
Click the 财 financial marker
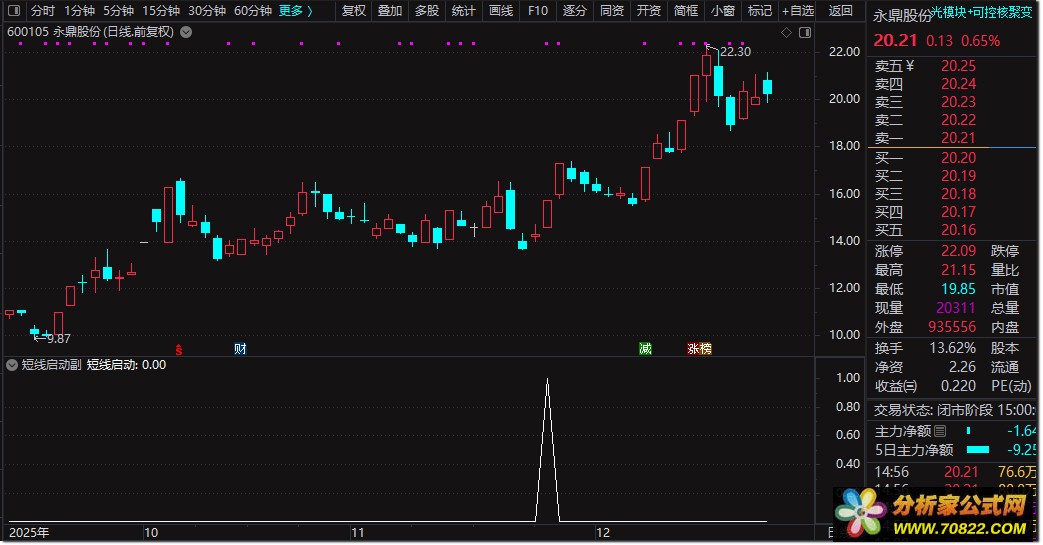240,349
